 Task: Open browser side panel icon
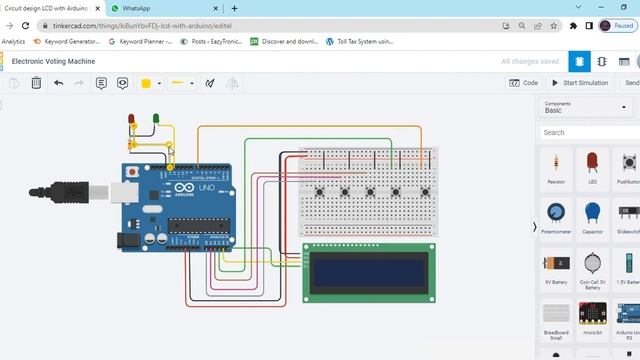(x=589, y=26)
